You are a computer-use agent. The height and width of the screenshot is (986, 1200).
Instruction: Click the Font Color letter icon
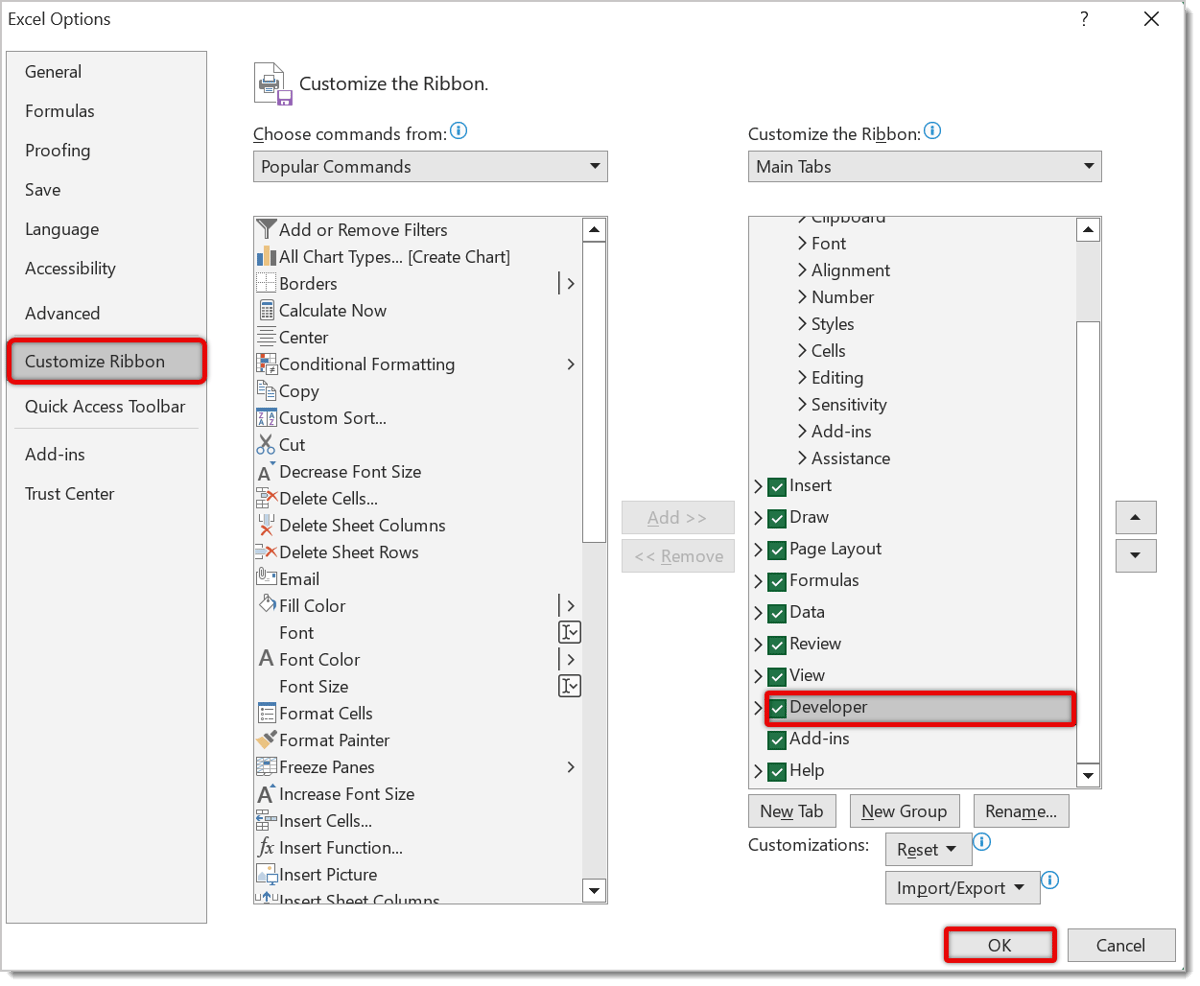point(266,660)
